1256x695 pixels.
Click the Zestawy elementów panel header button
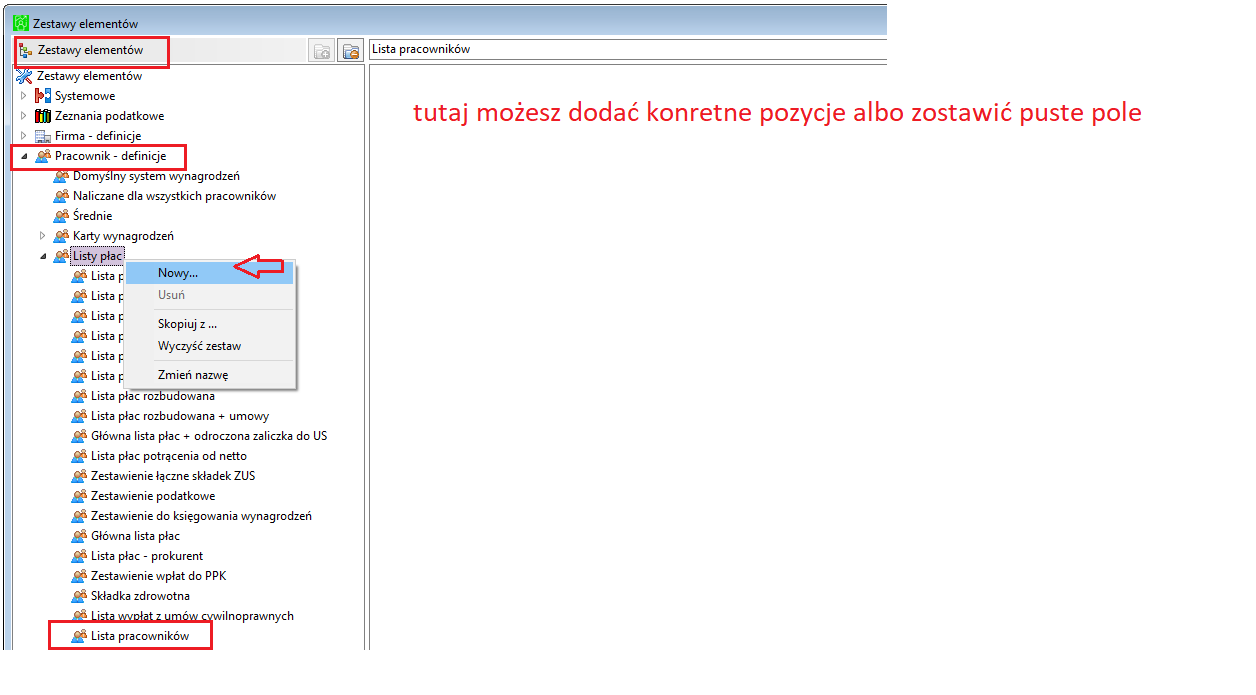[91, 51]
